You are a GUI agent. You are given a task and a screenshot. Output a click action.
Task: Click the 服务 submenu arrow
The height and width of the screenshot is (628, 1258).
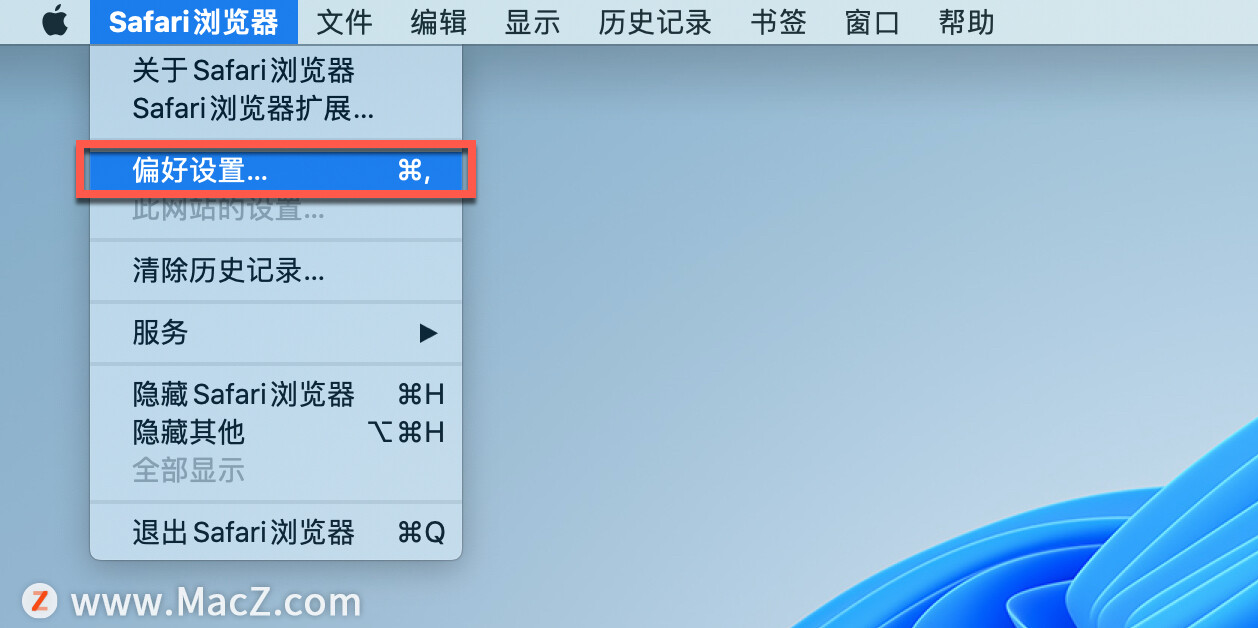[x=428, y=333]
